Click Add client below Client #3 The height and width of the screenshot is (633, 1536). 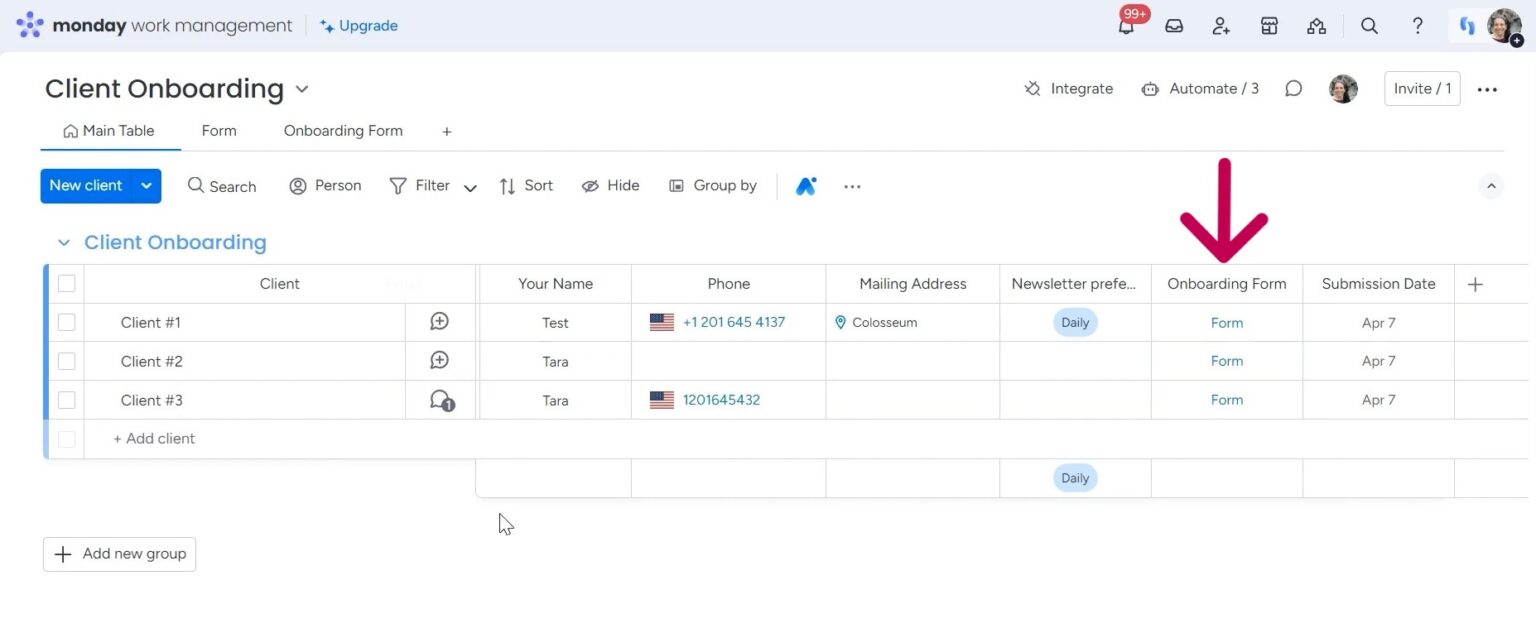[x=153, y=438]
